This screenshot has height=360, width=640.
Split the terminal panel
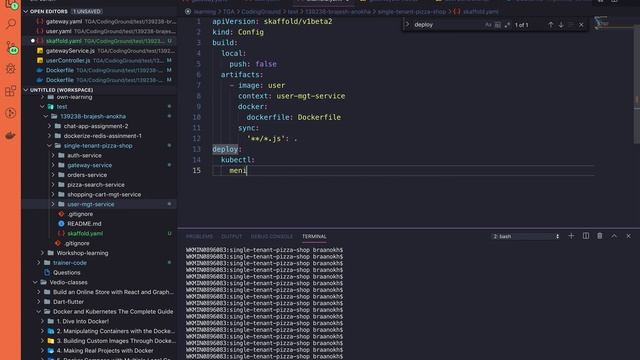coord(586,236)
